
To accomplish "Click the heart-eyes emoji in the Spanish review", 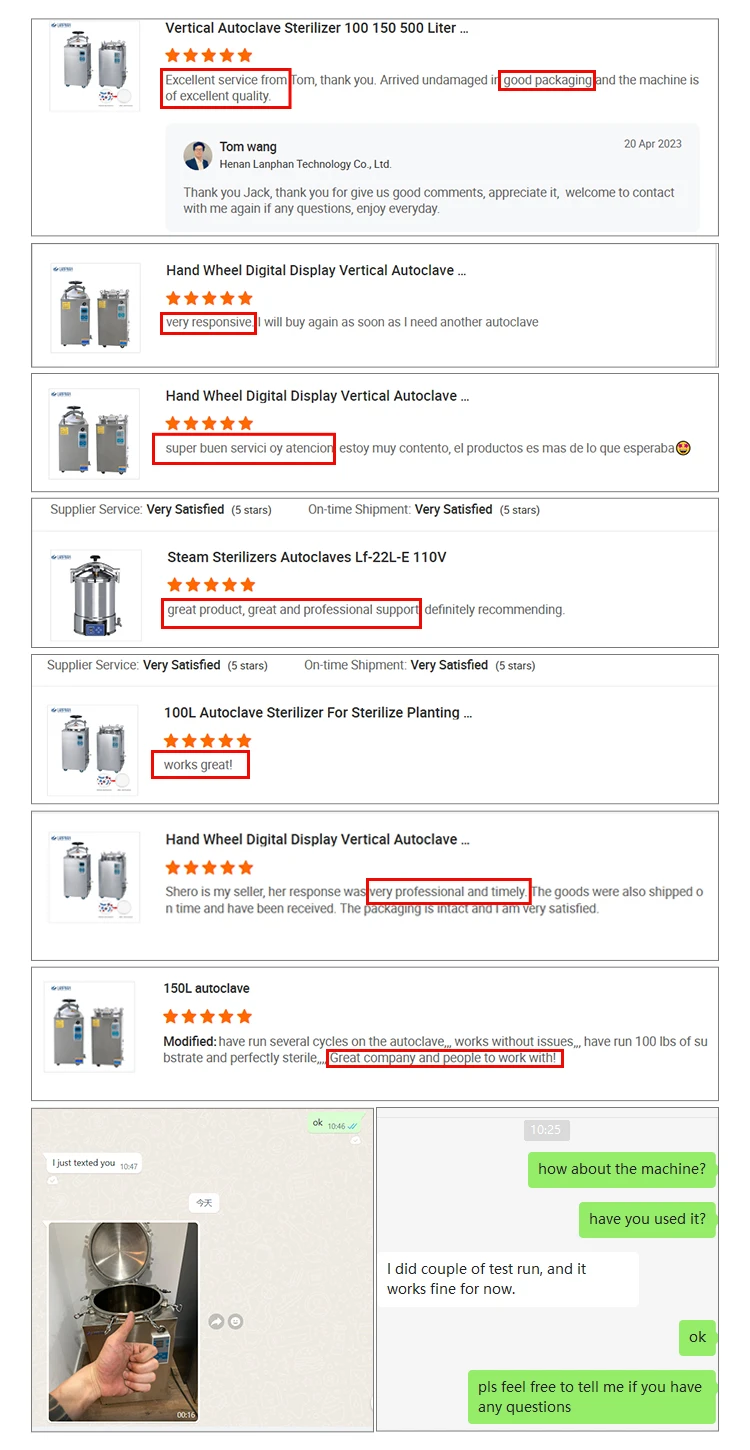I will click(x=684, y=448).
